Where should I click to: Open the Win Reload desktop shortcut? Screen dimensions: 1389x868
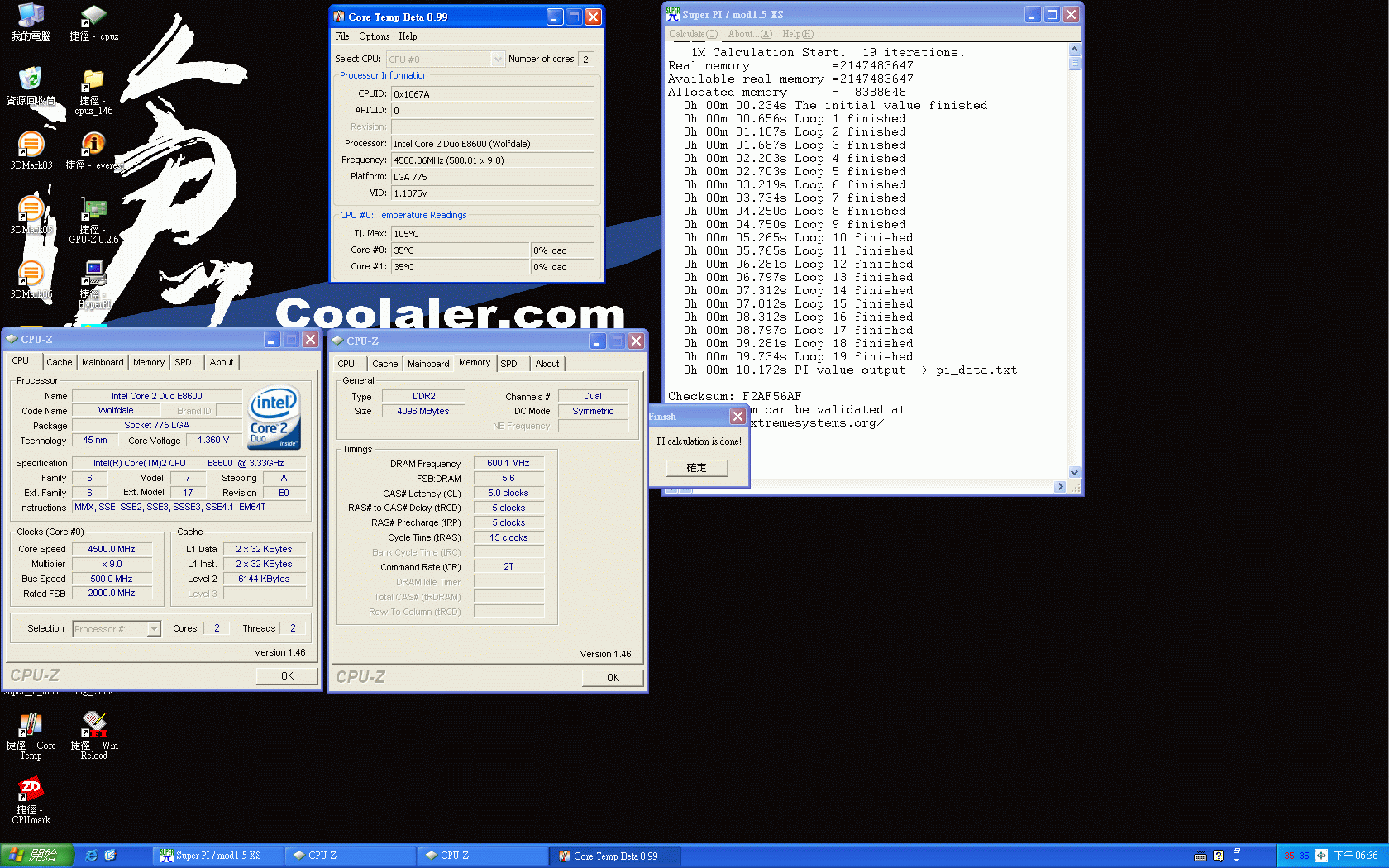point(93,735)
